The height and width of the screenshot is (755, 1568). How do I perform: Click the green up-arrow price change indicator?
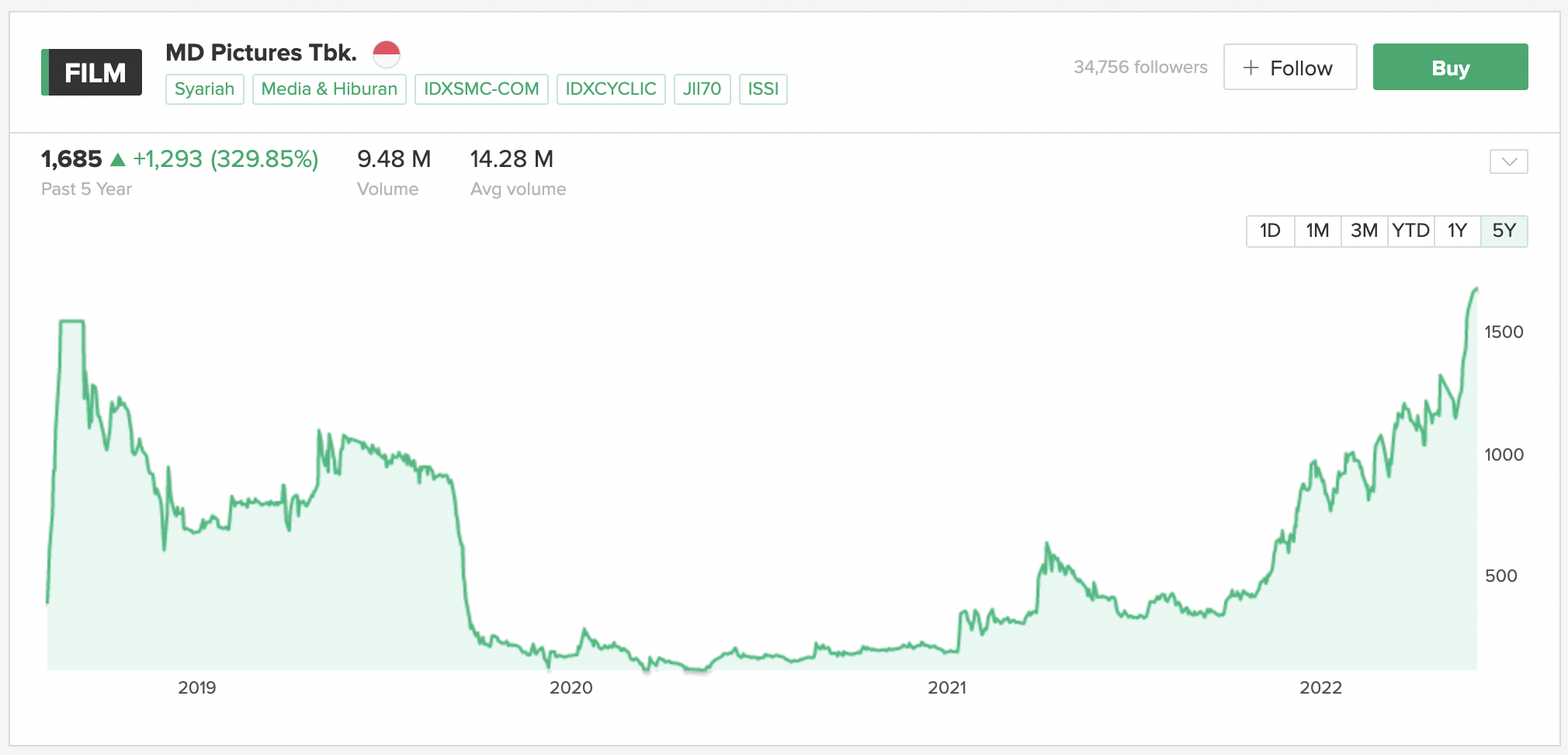(118, 160)
